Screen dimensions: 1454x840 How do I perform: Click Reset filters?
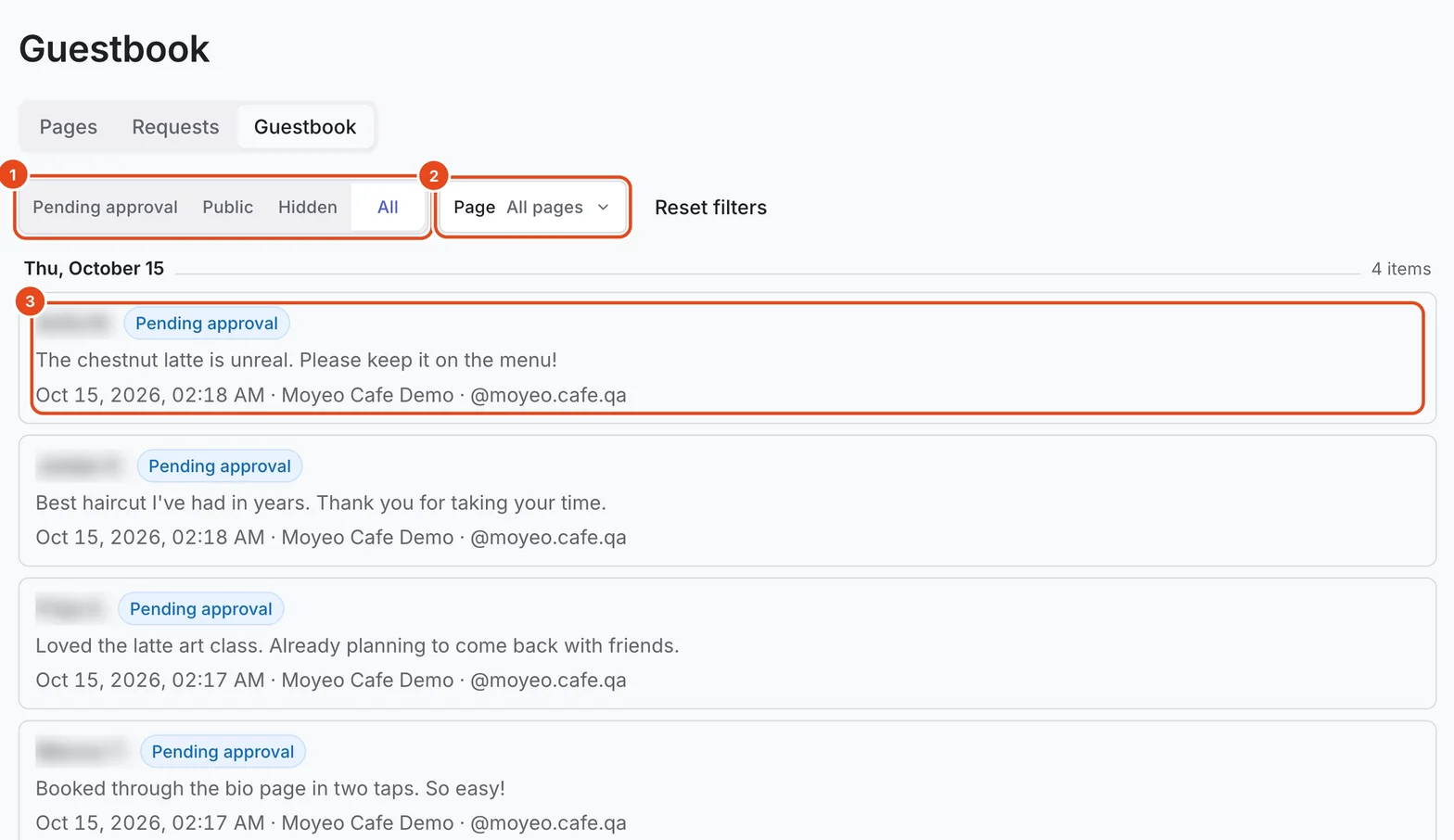[711, 208]
